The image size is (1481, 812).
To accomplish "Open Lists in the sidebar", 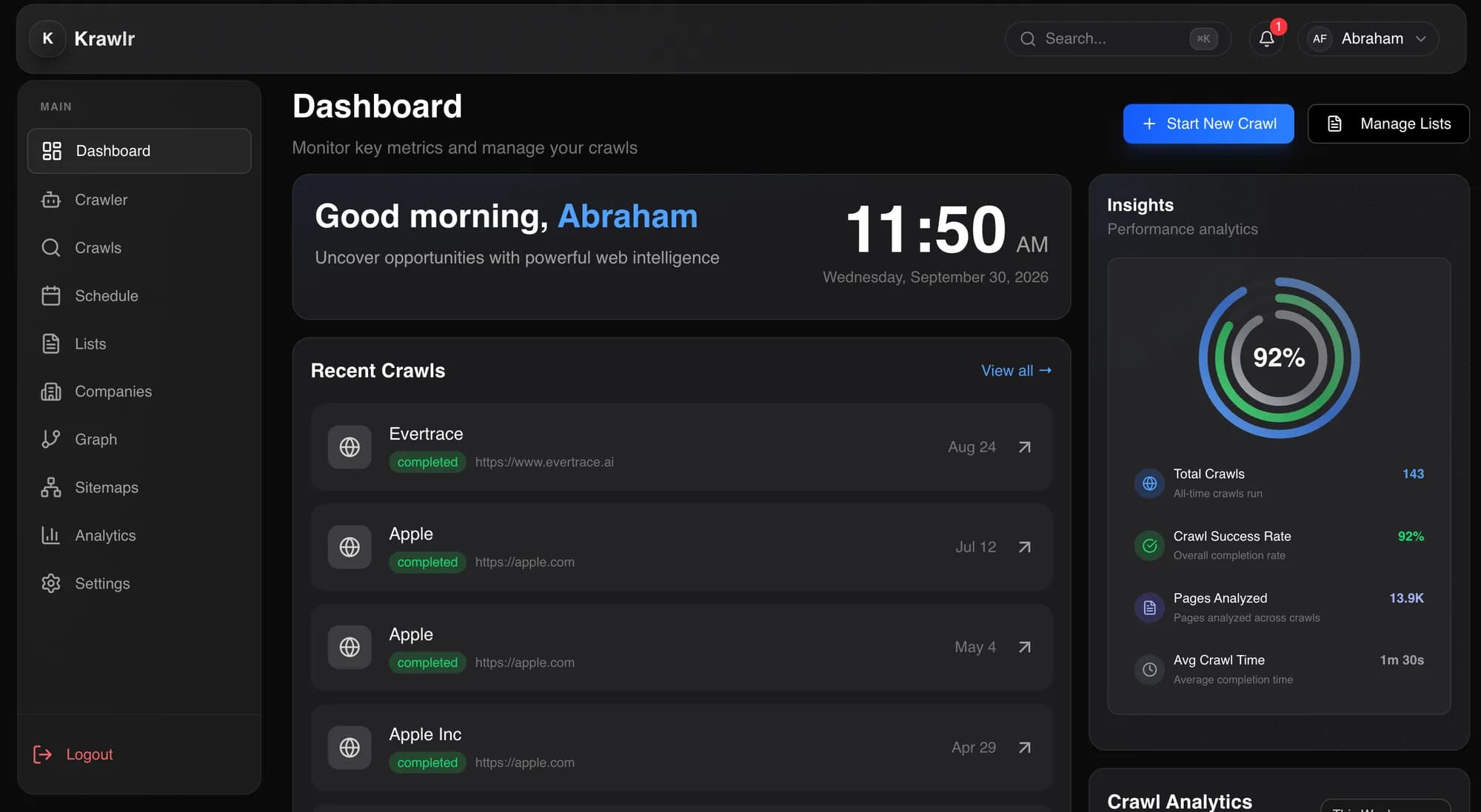I will (139, 344).
